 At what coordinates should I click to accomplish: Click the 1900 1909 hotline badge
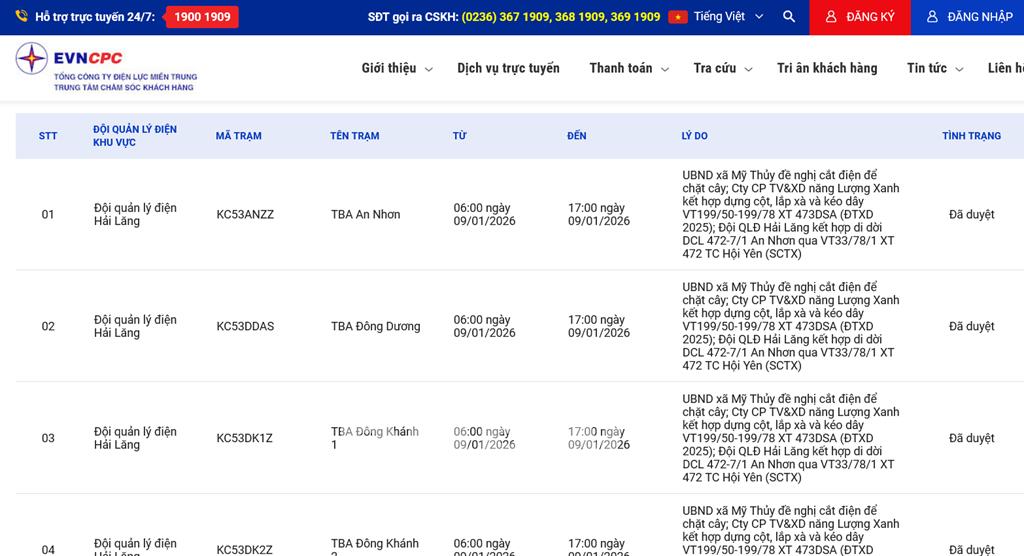coord(201,17)
